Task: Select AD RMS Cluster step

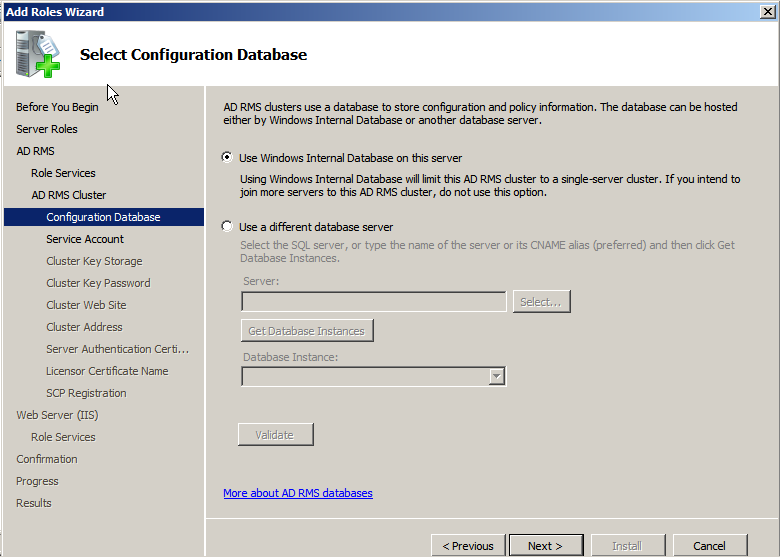Action: (x=69, y=195)
